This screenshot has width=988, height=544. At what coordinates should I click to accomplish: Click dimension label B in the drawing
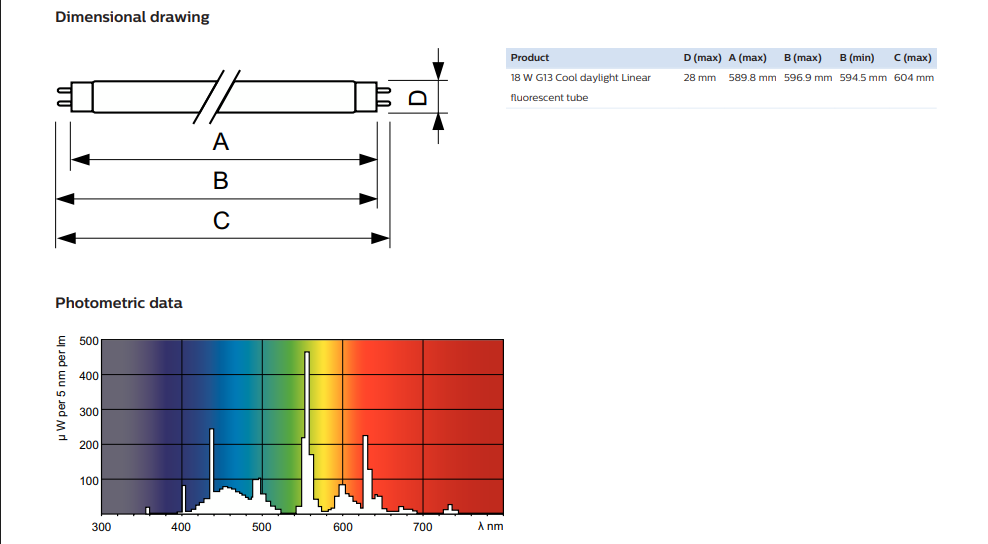(221, 181)
